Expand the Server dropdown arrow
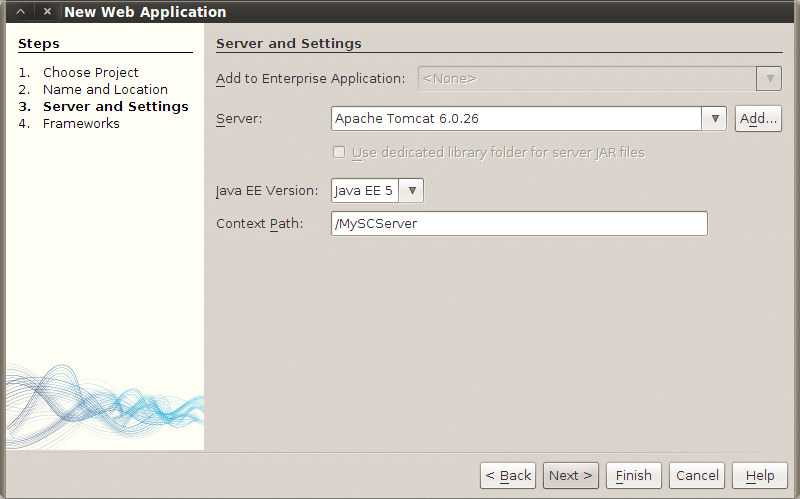 pos(714,118)
